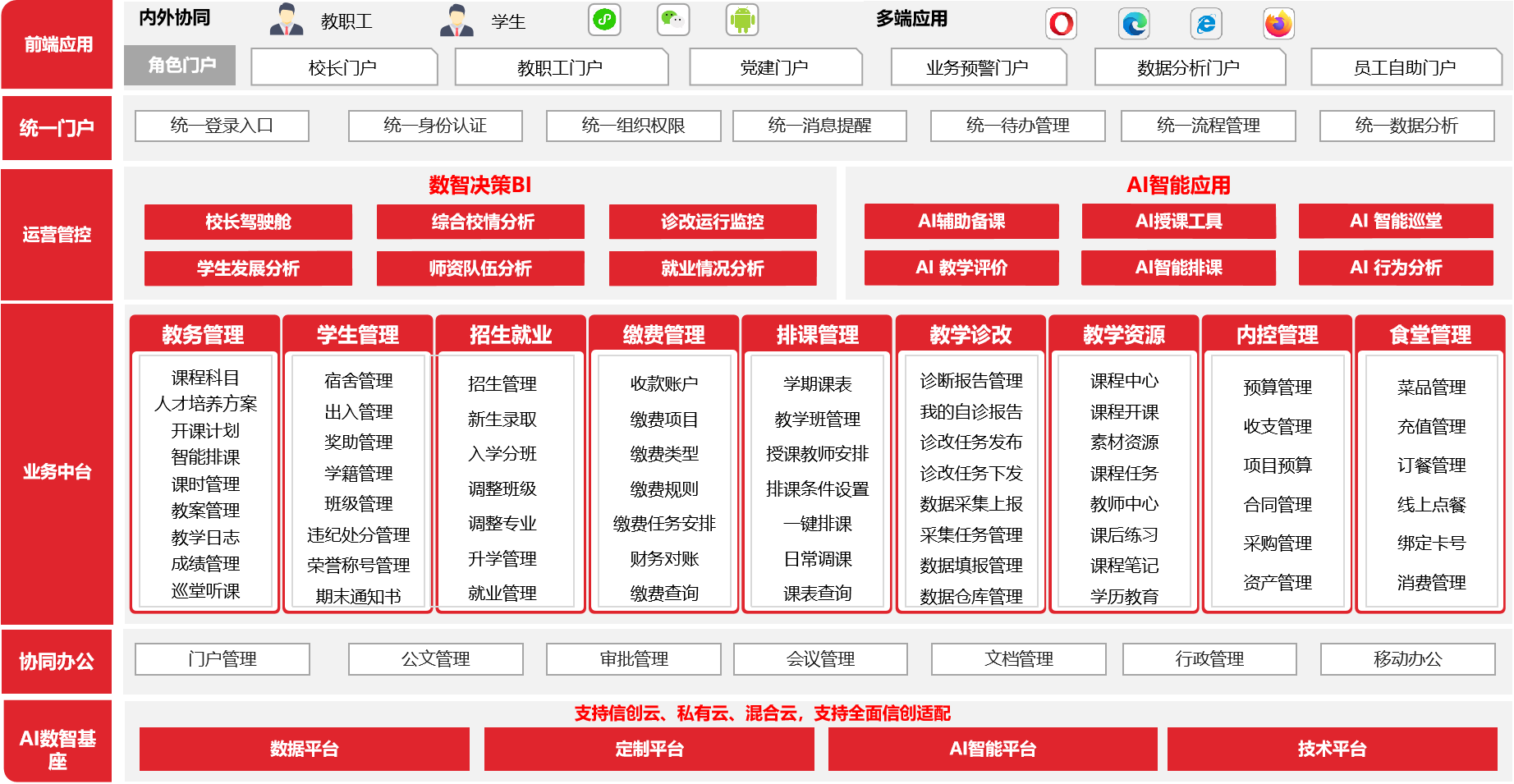Open the 员工自助门户 portal

[1406, 66]
